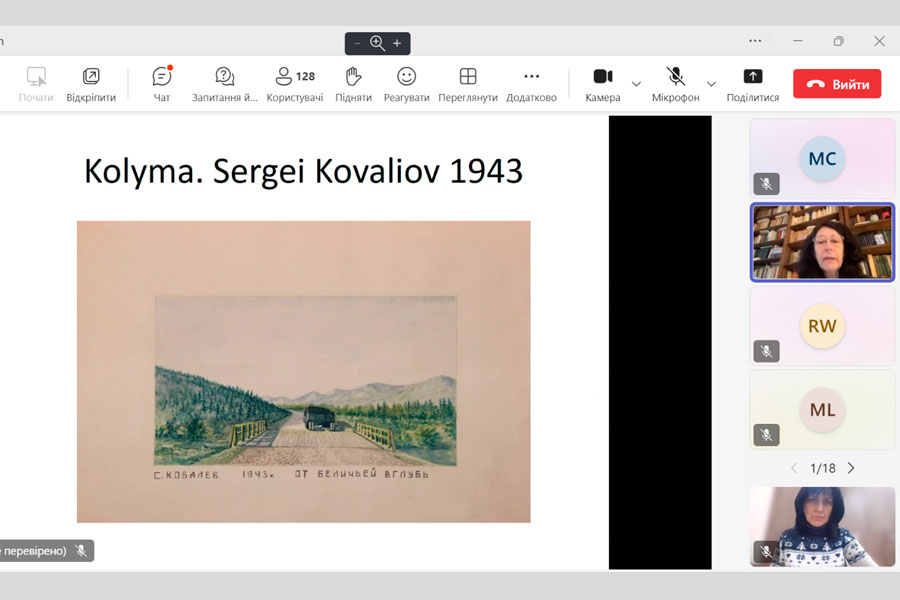Zoom in with the plus button
The width and height of the screenshot is (900, 600).
[x=397, y=43]
